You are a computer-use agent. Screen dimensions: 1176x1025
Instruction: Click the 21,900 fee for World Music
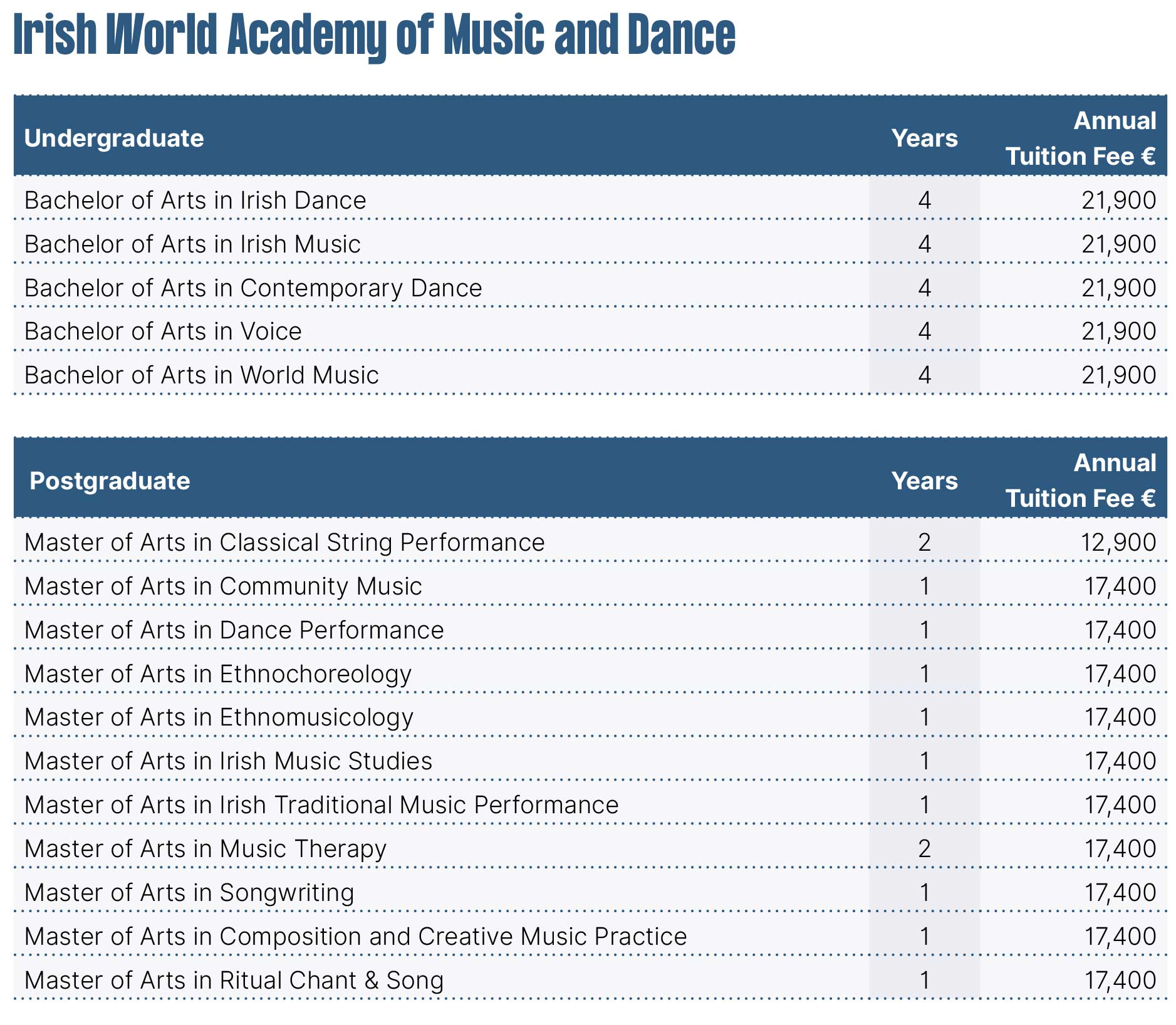tap(1118, 375)
